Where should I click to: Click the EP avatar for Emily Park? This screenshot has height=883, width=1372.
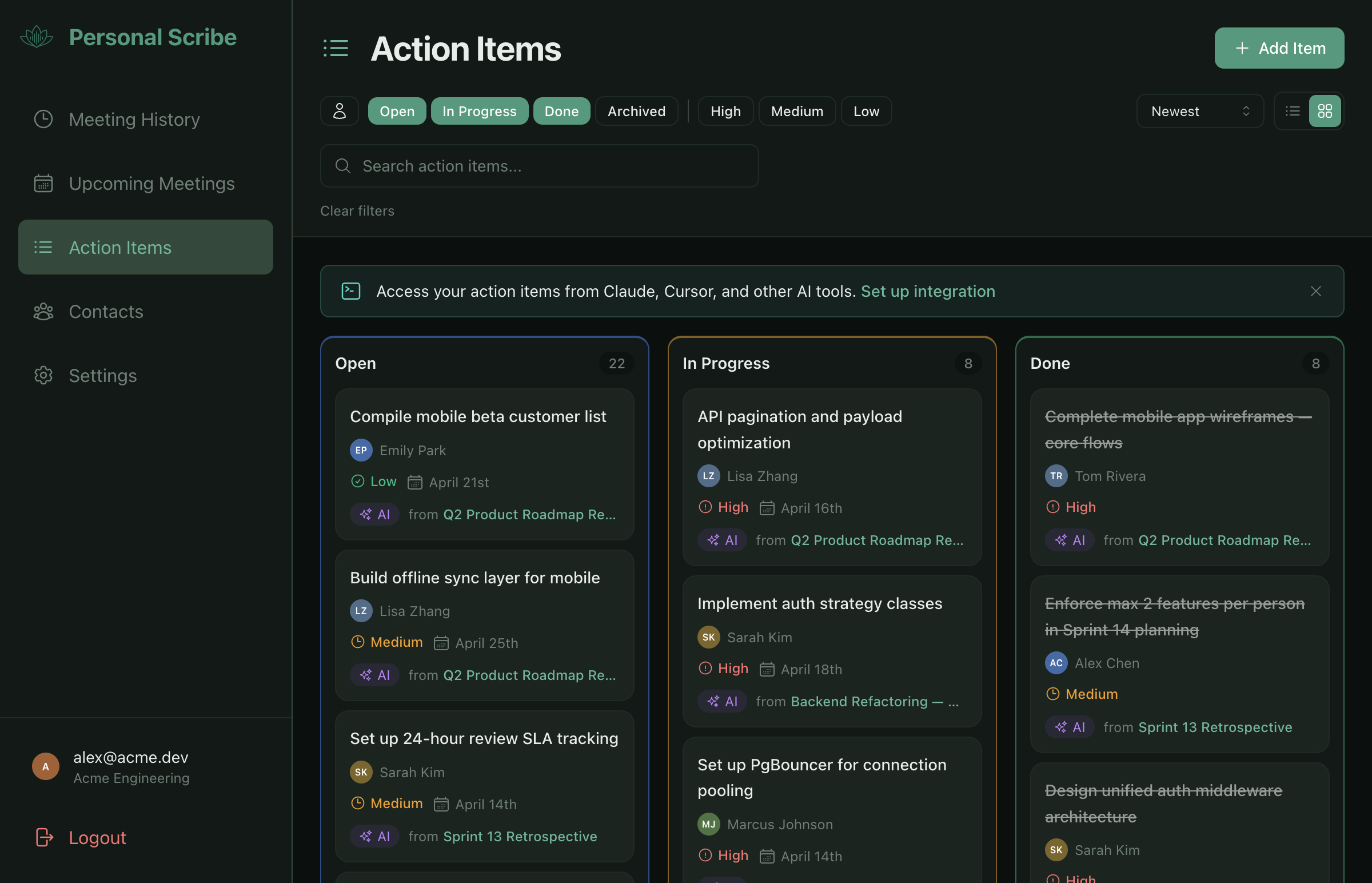pos(361,450)
